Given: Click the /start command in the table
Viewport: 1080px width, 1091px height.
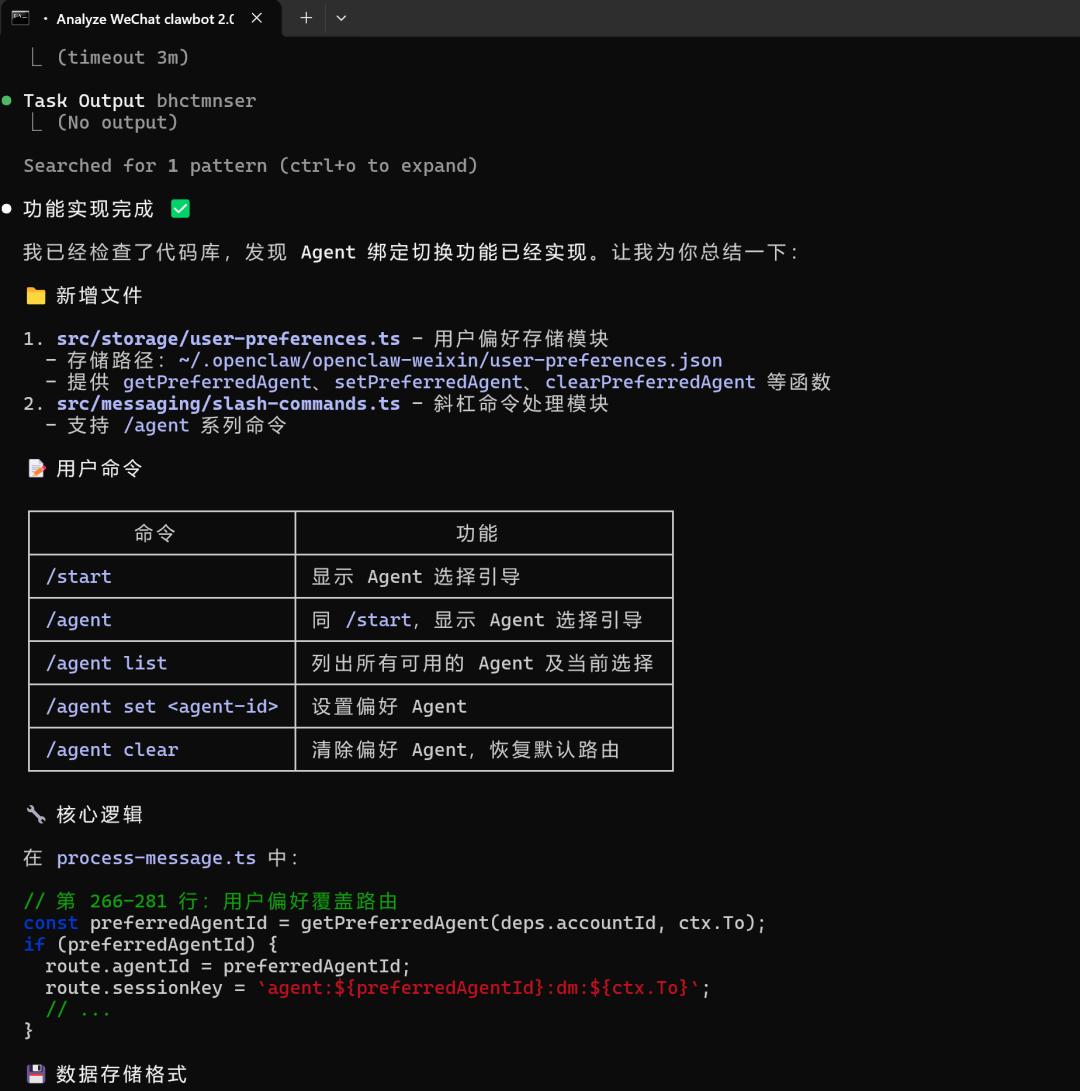Looking at the screenshot, I should click(79, 577).
